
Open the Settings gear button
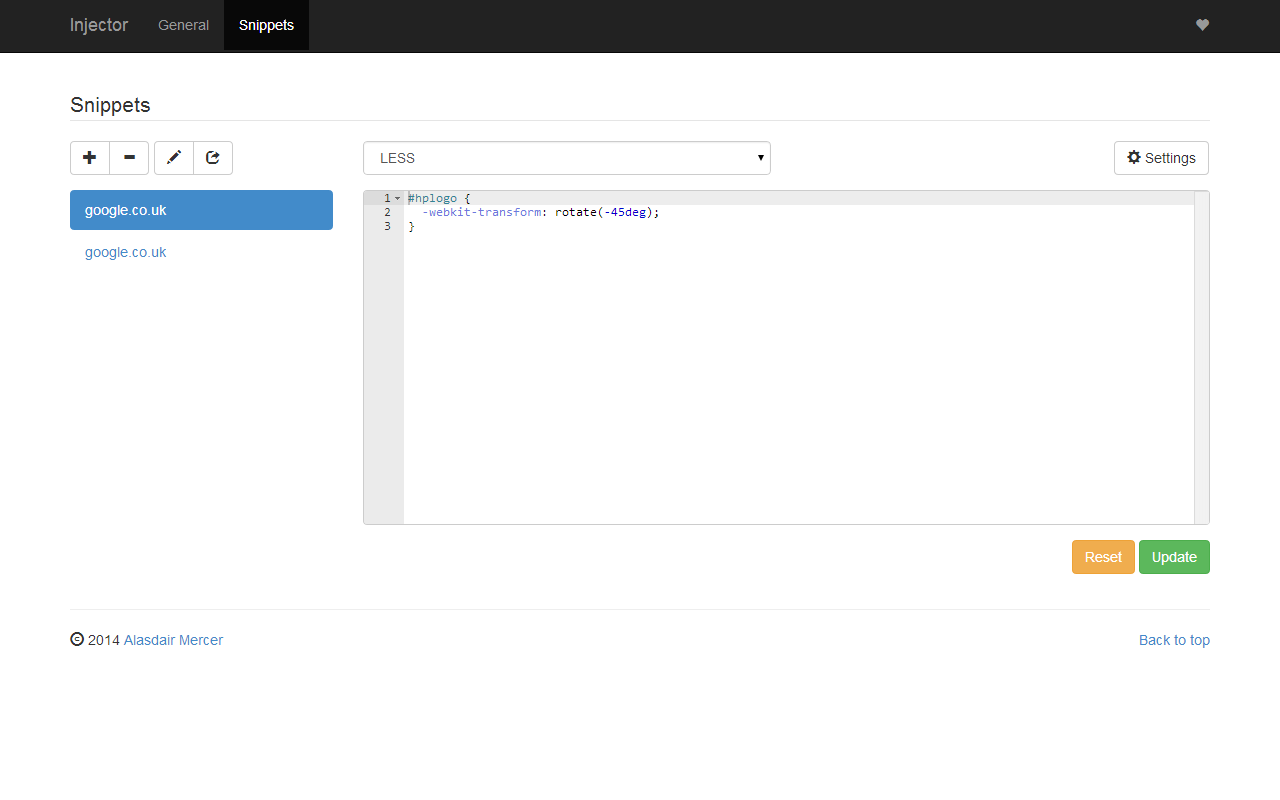[1161, 158]
